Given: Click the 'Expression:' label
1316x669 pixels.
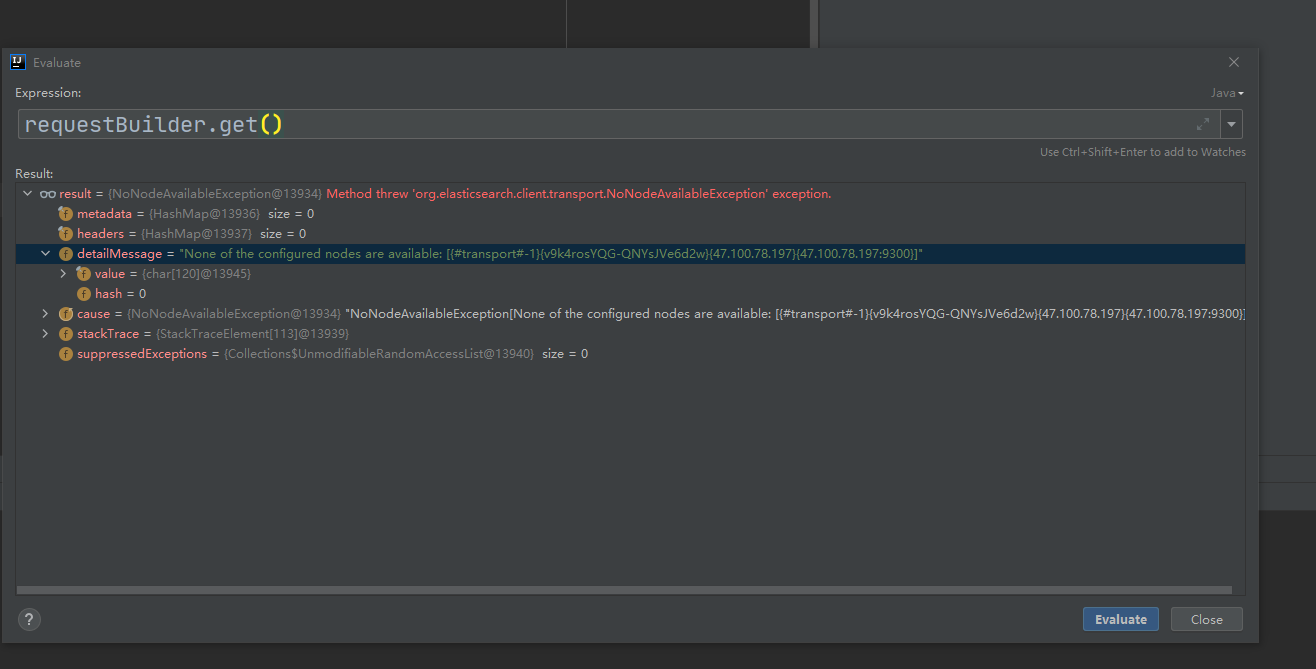Looking at the screenshot, I should (x=48, y=93).
